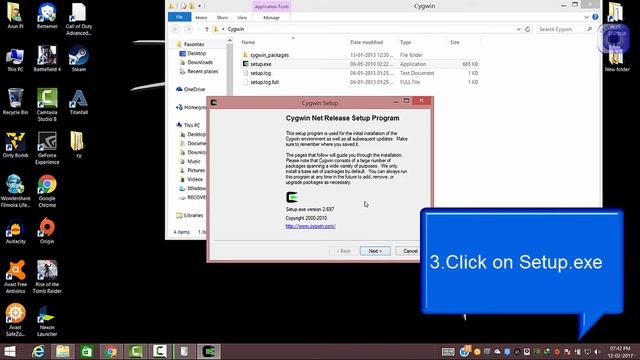Image resolution: width=640 pixels, height=360 pixels.
Task: Open Rise of the Tomb Raider shortcut
Action: pos(47,277)
